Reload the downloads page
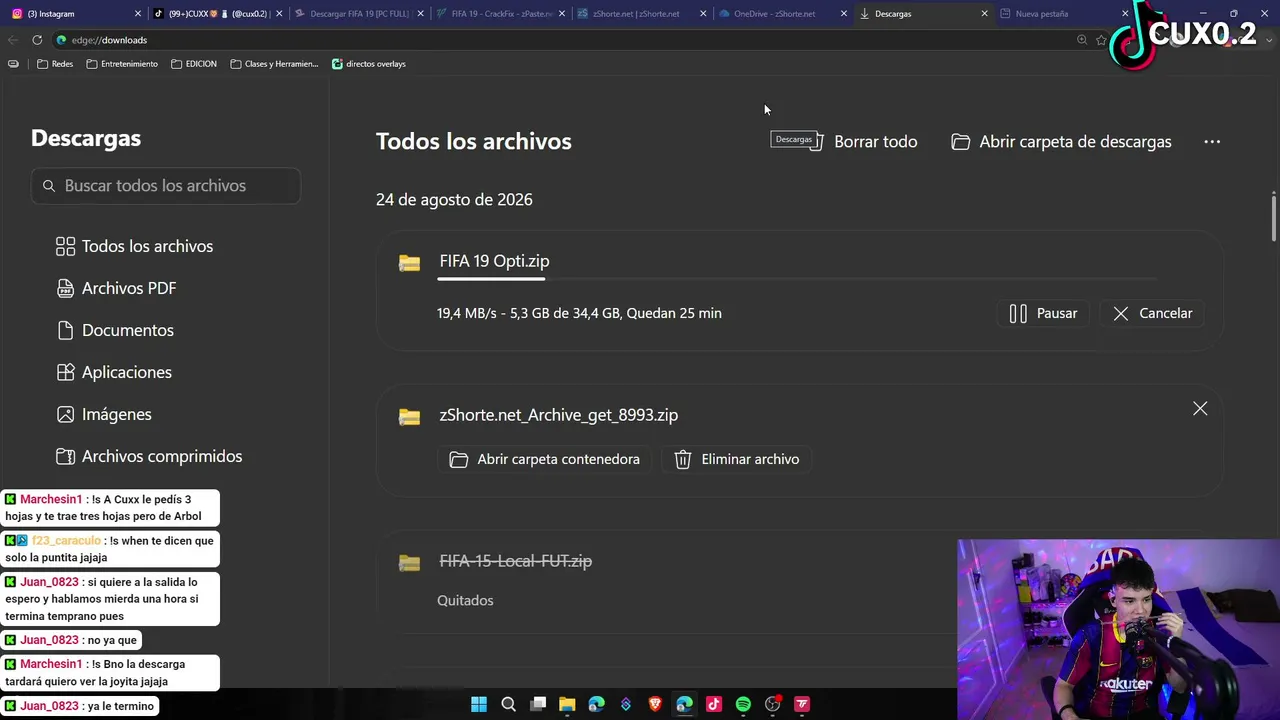Image resolution: width=1280 pixels, height=720 pixels. point(37,40)
